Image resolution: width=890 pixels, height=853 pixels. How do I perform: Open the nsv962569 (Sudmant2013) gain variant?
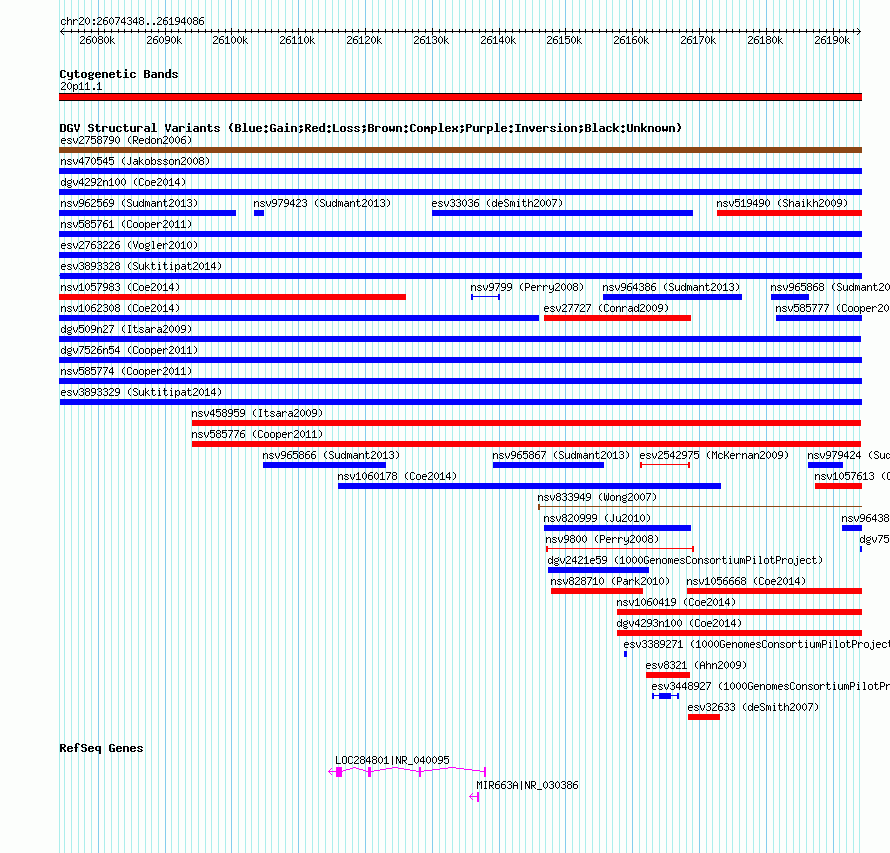[148, 213]
